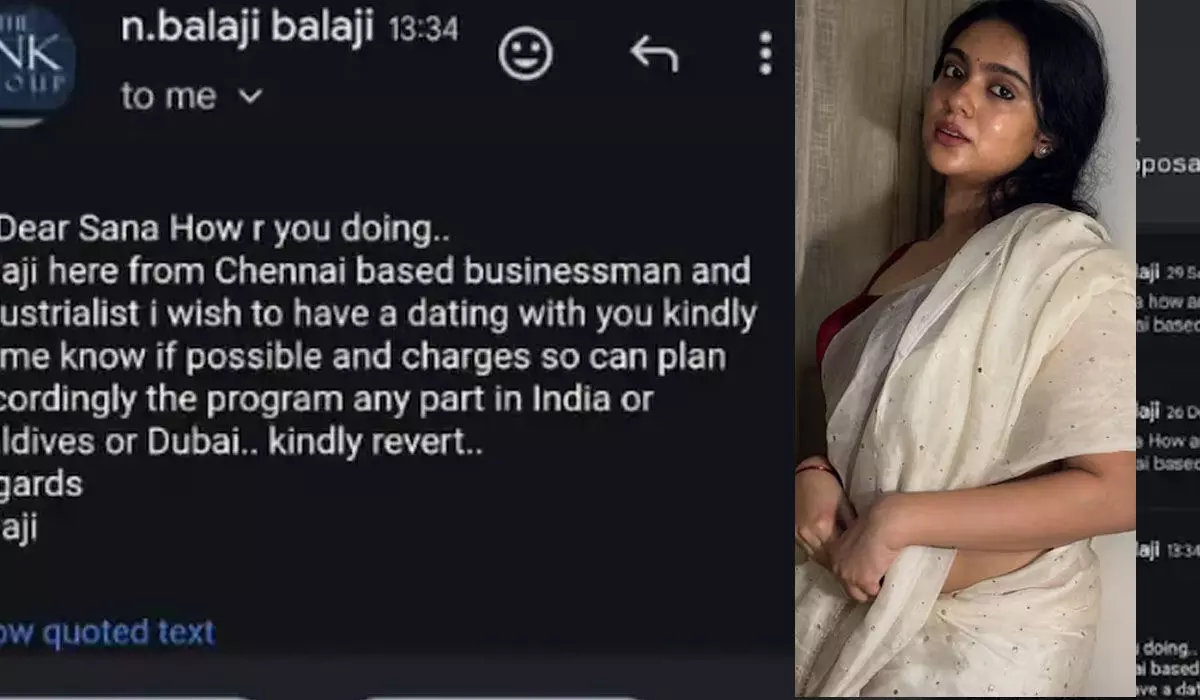Reply using the curved arrow icon
1200x700 pixels.
coord(654,53)
